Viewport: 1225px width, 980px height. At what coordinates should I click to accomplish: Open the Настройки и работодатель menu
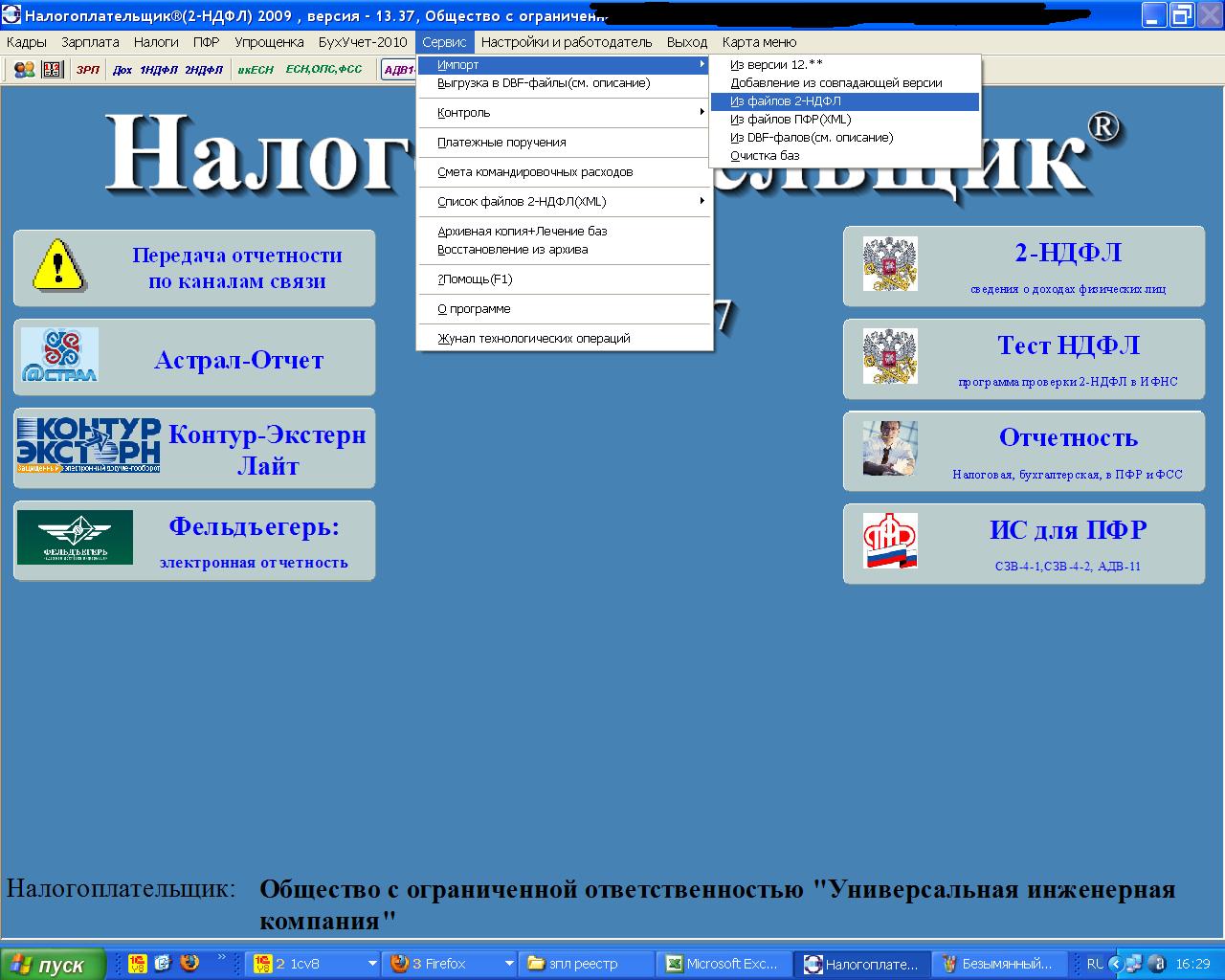click(566, 42)
